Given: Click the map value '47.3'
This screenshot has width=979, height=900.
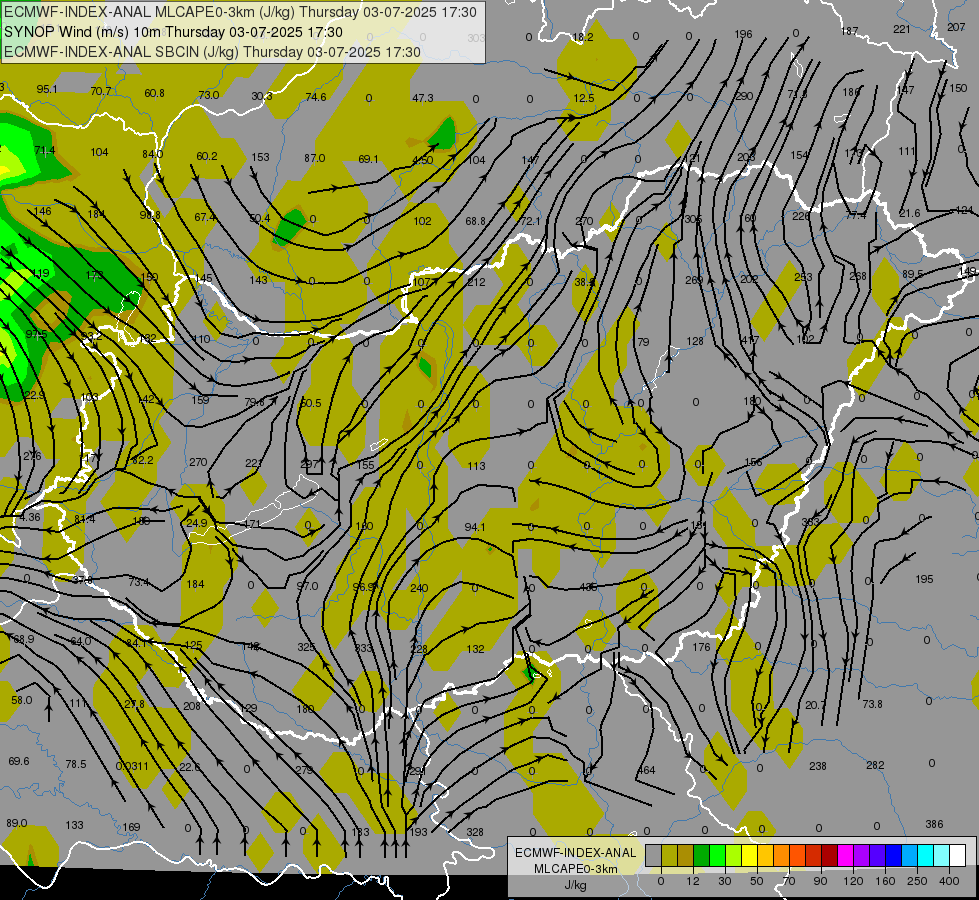Looking at the screenshot, I should (x=423, y=98).
